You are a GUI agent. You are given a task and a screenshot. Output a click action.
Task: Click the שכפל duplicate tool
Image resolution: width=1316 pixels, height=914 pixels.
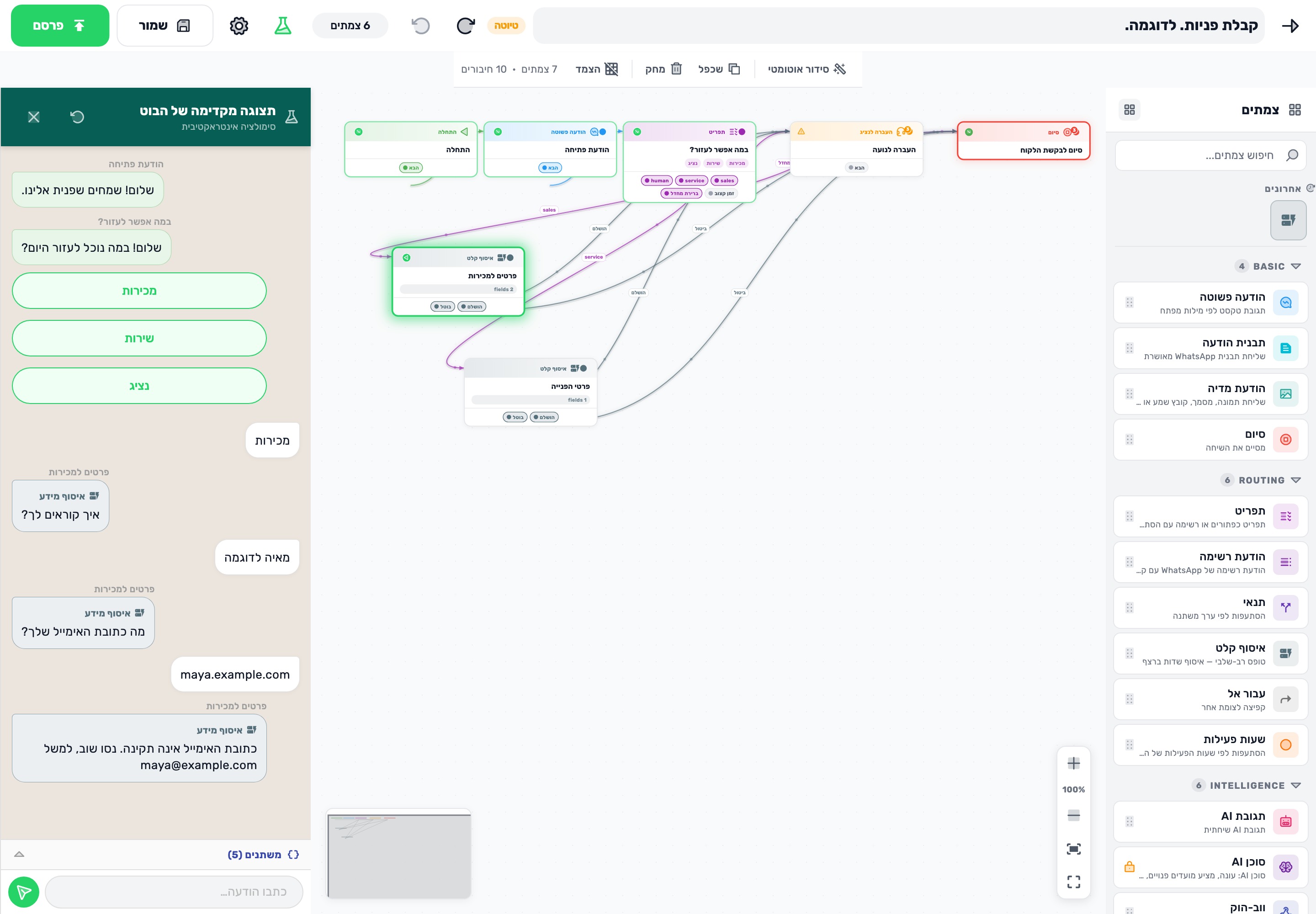coord(719,69)
